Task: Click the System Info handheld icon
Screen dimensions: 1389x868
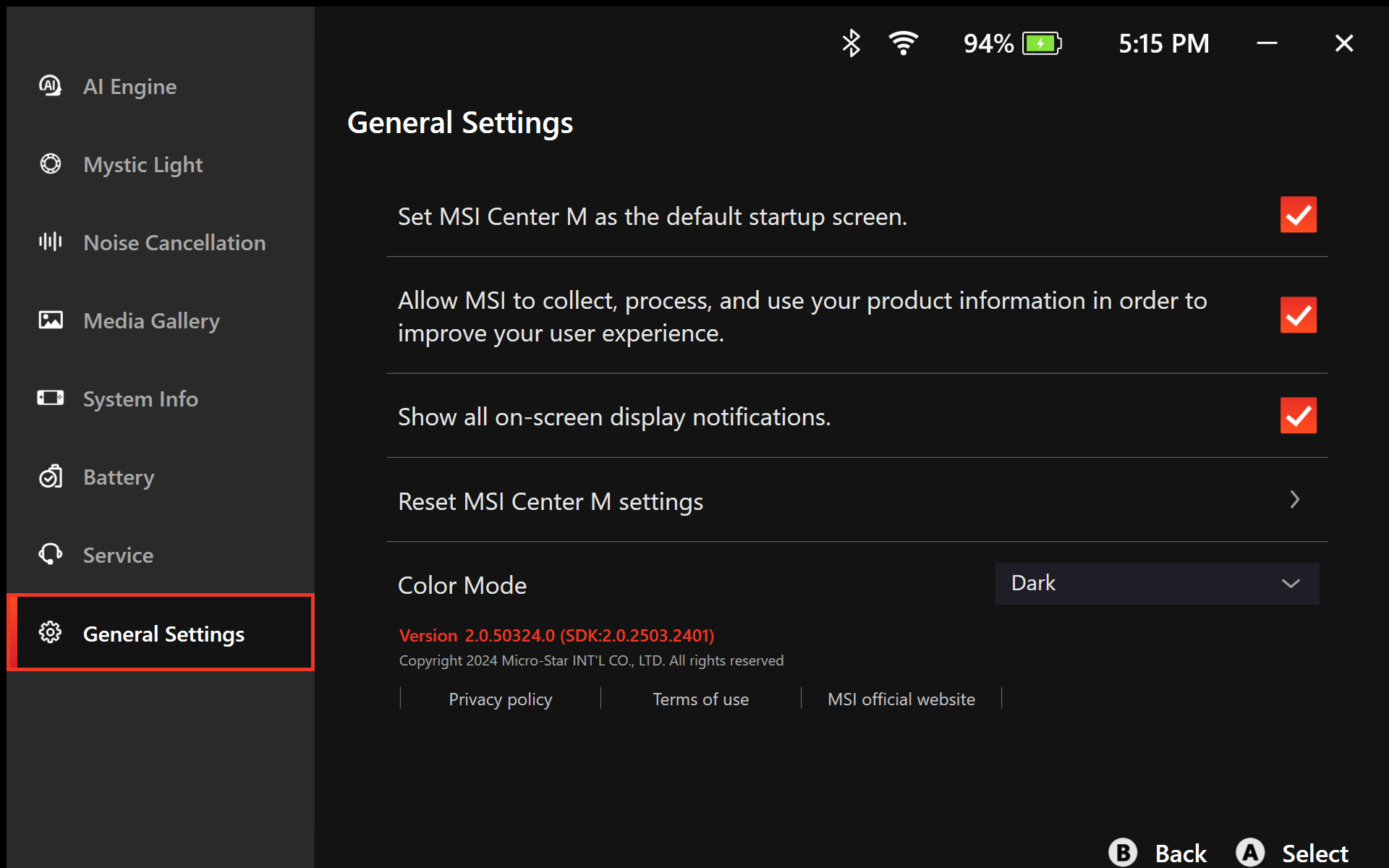Action: click(50, 398)
